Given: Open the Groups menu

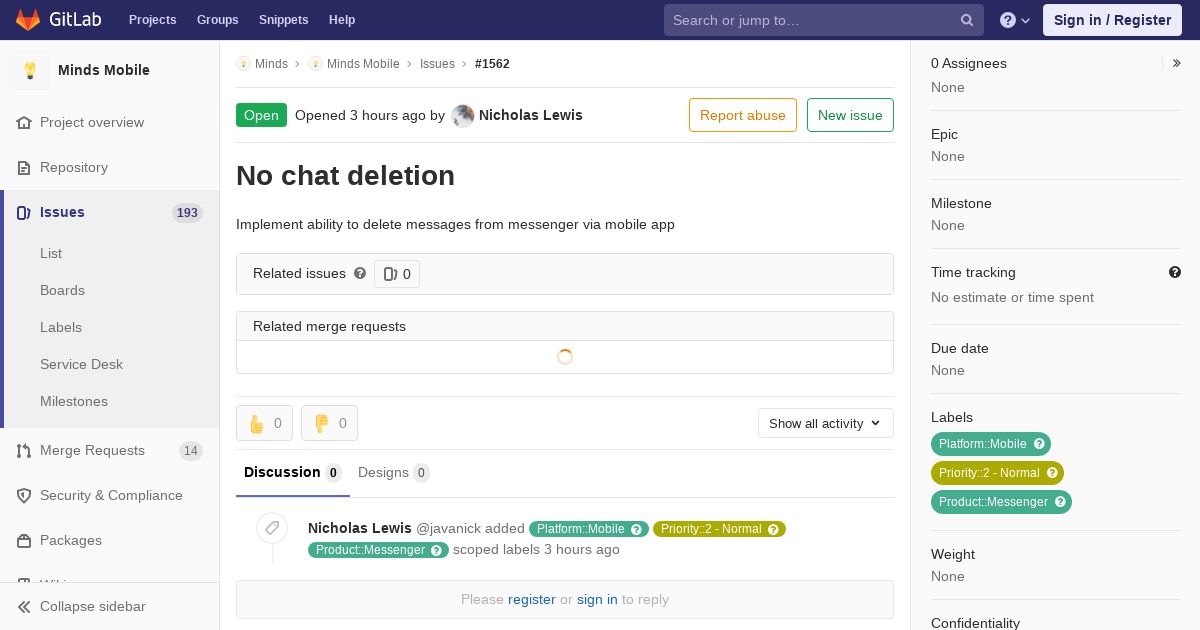Looking at the screenshot, I should click(x=217, y=20).
